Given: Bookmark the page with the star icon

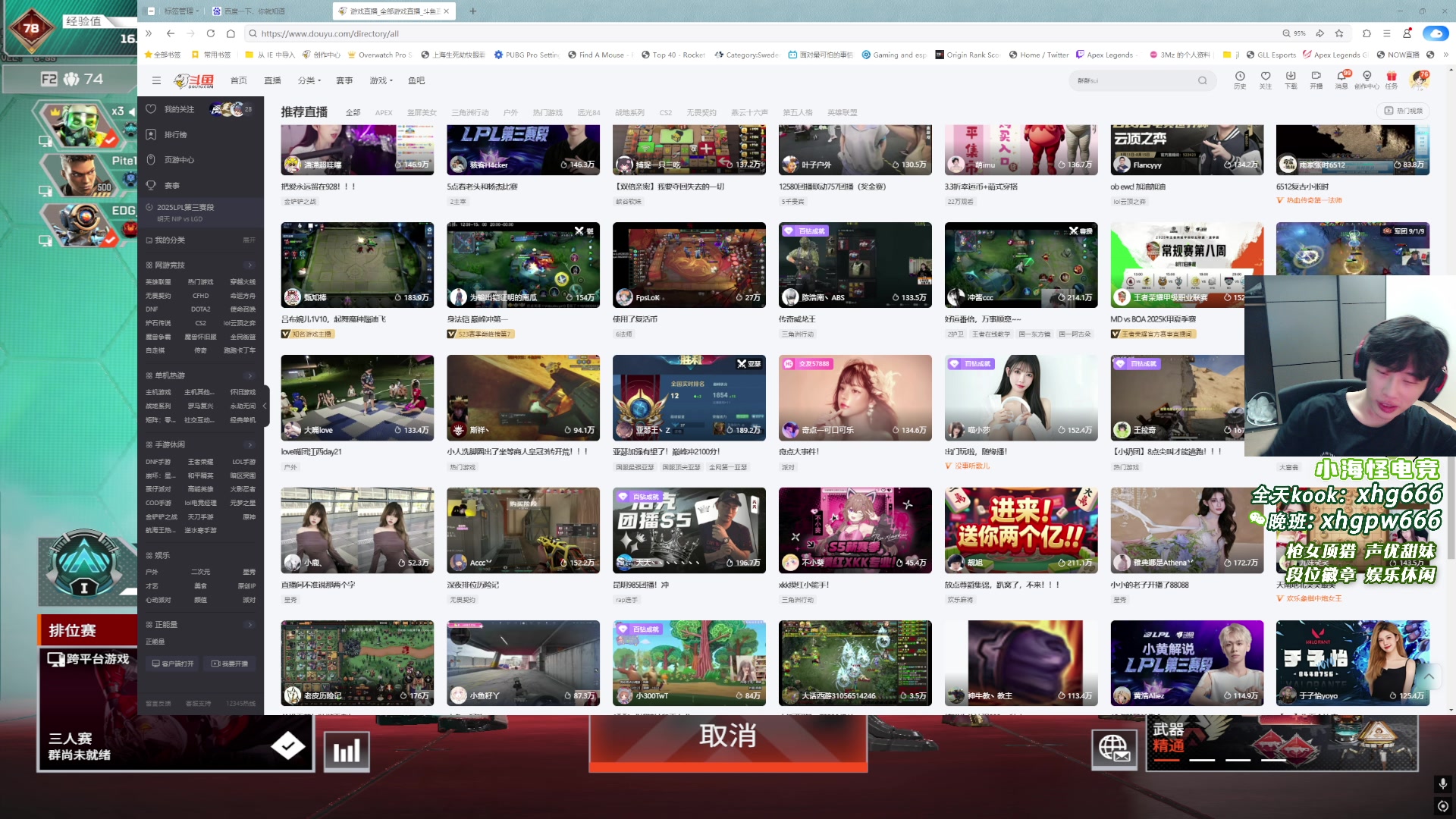Looking at the screenshot, I should click(1339, 33).
